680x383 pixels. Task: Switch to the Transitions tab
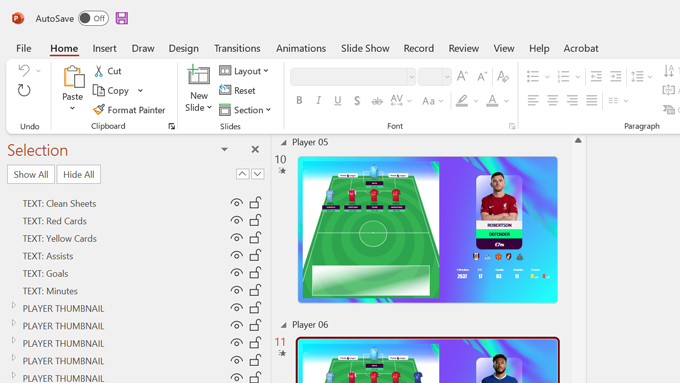pyautogui.click(x=237, y=48)
